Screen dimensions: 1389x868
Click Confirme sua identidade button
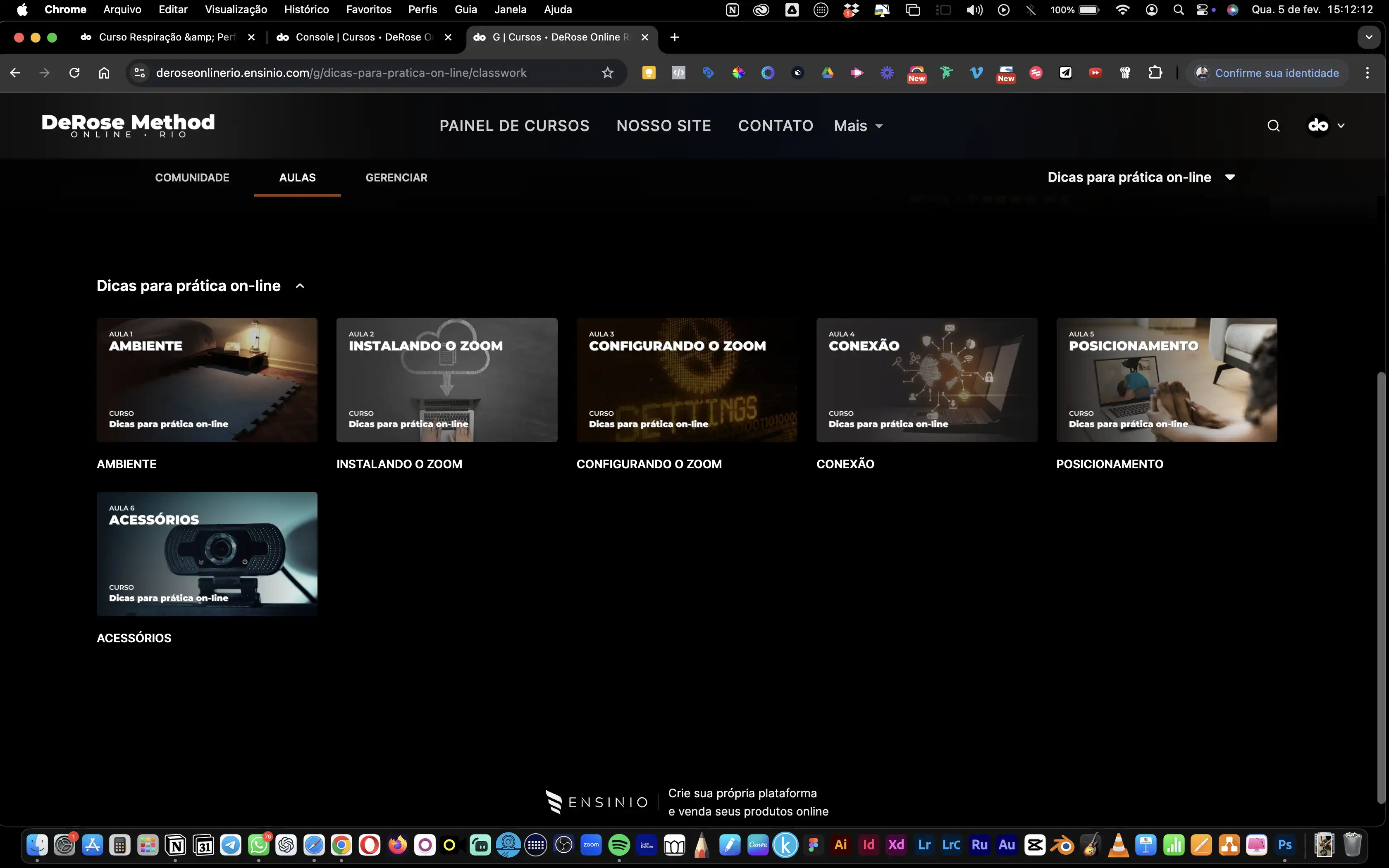pyautogui.click(x=1267, y=73)
